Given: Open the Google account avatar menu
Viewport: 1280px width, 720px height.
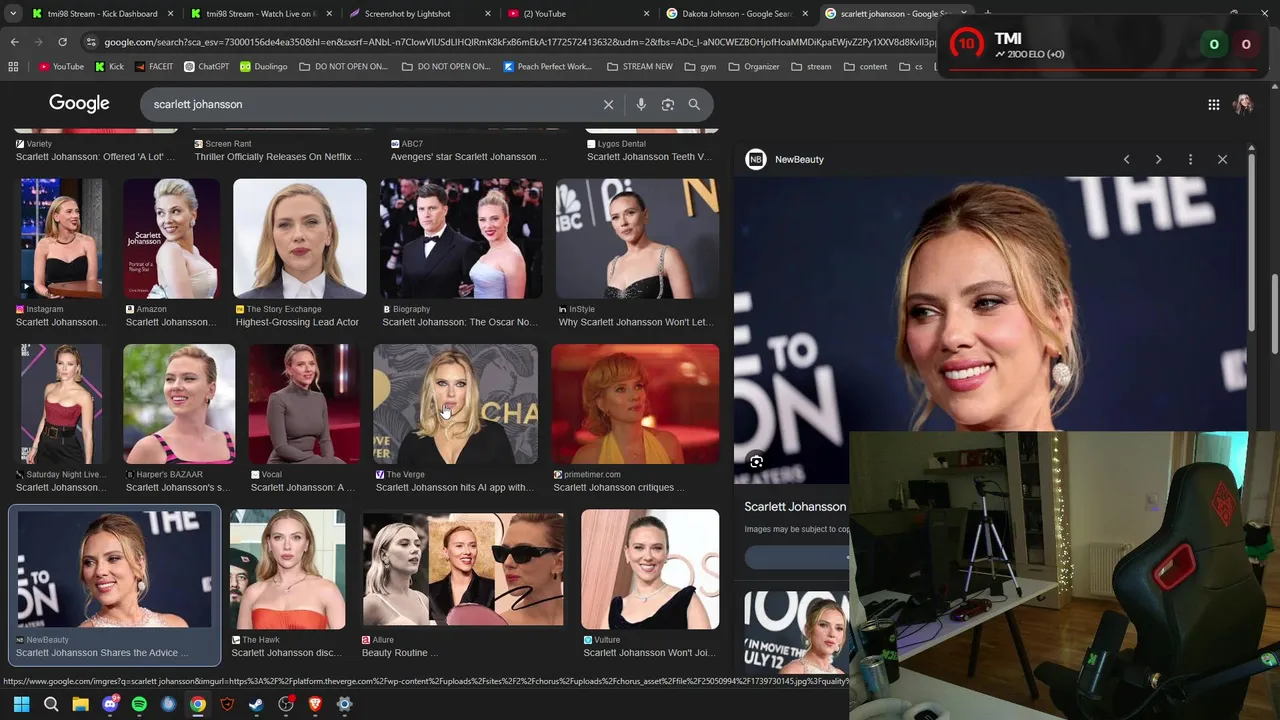Looking at the screenshot, I should tap(1243, 104).
